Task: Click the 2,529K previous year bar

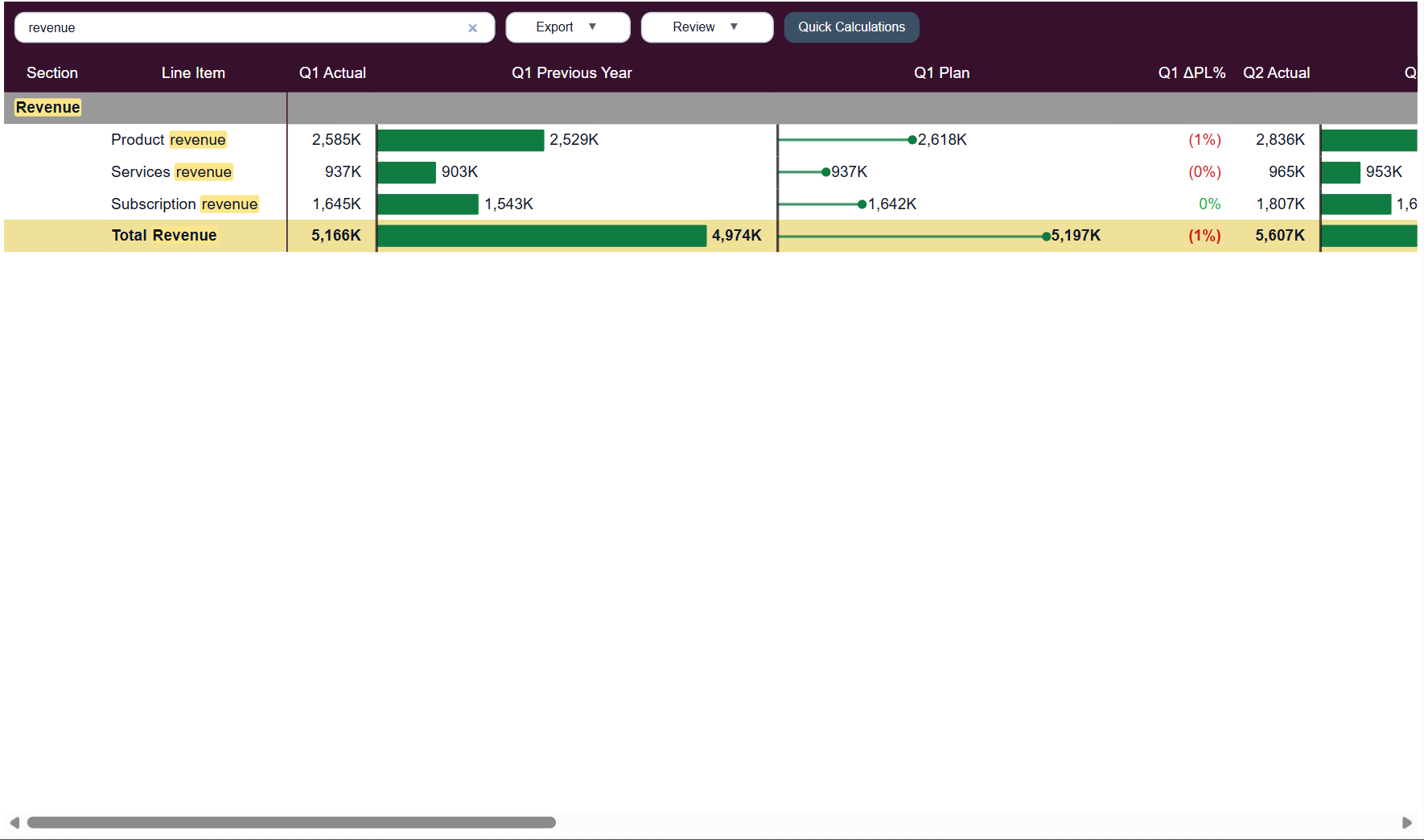Action: [x=460, y=140]
